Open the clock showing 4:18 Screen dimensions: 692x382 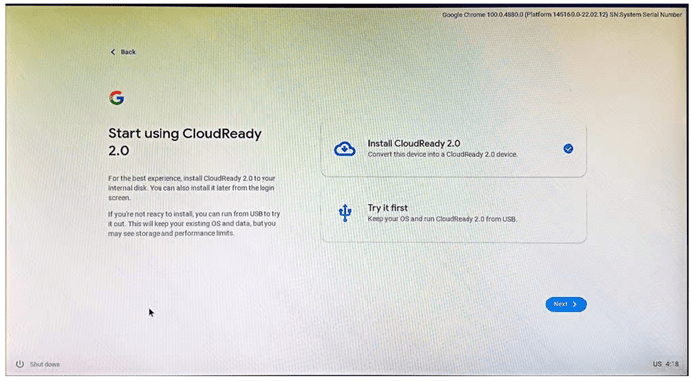(672, 364)
